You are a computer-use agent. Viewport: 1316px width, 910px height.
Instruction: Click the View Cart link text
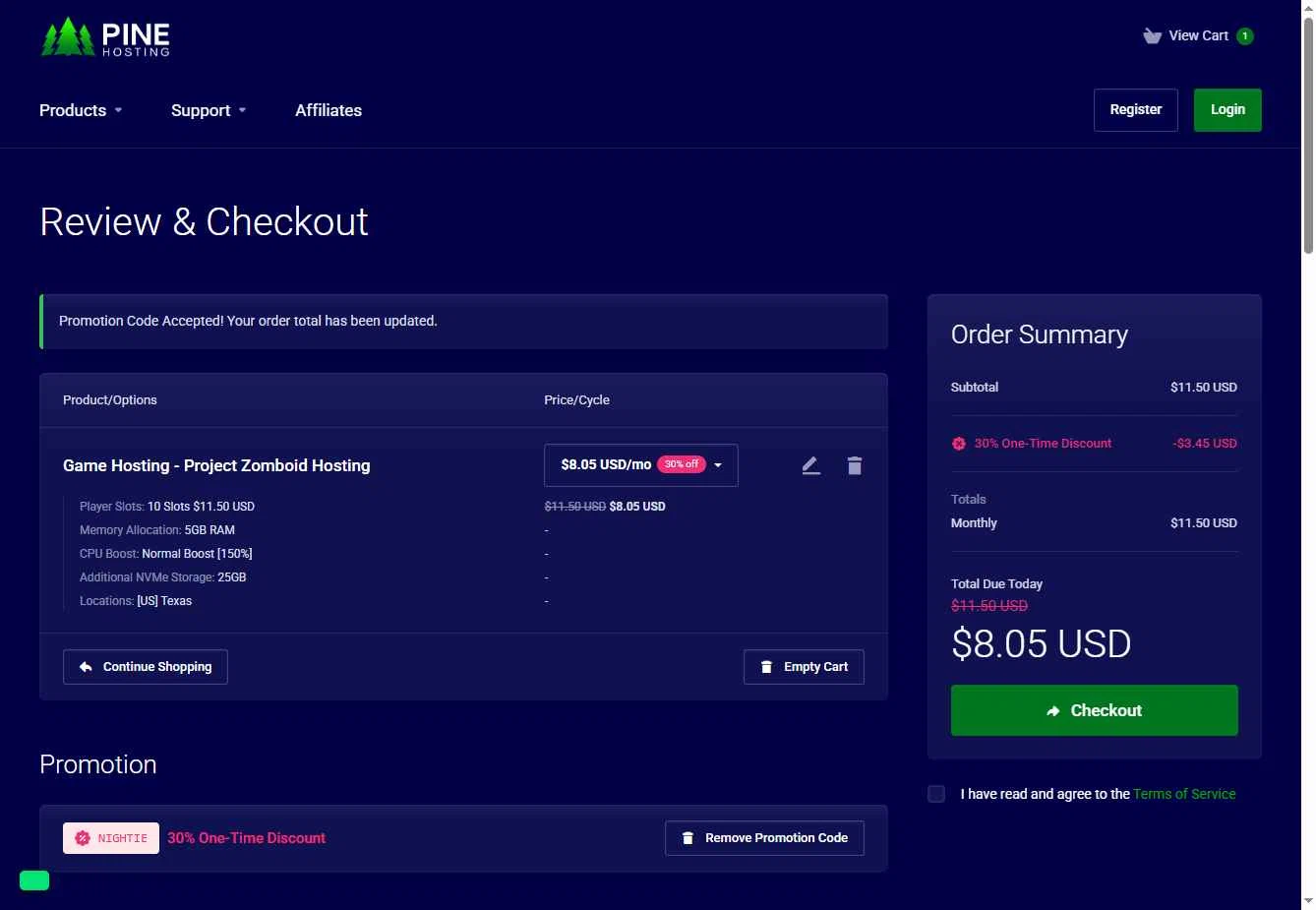click(x=1198, y=36)
